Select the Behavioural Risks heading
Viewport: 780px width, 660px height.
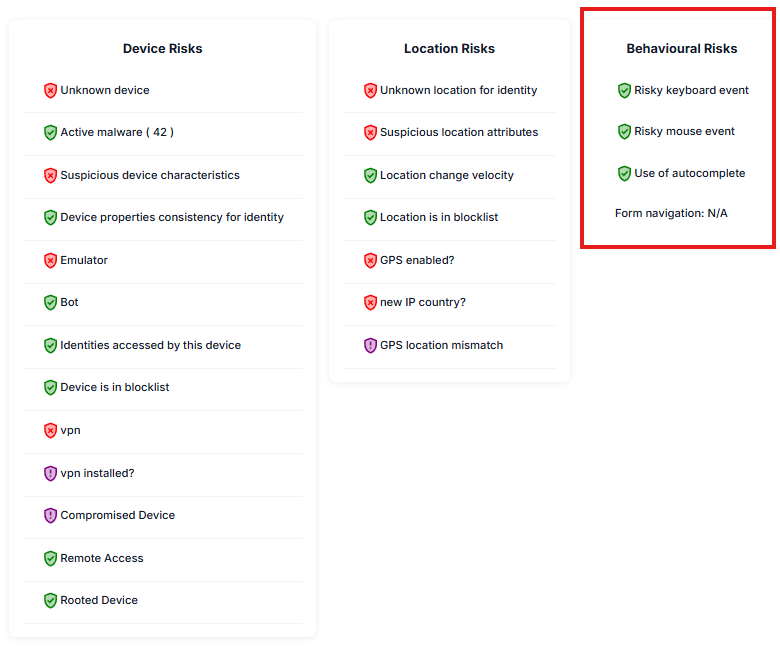[682, 48]
